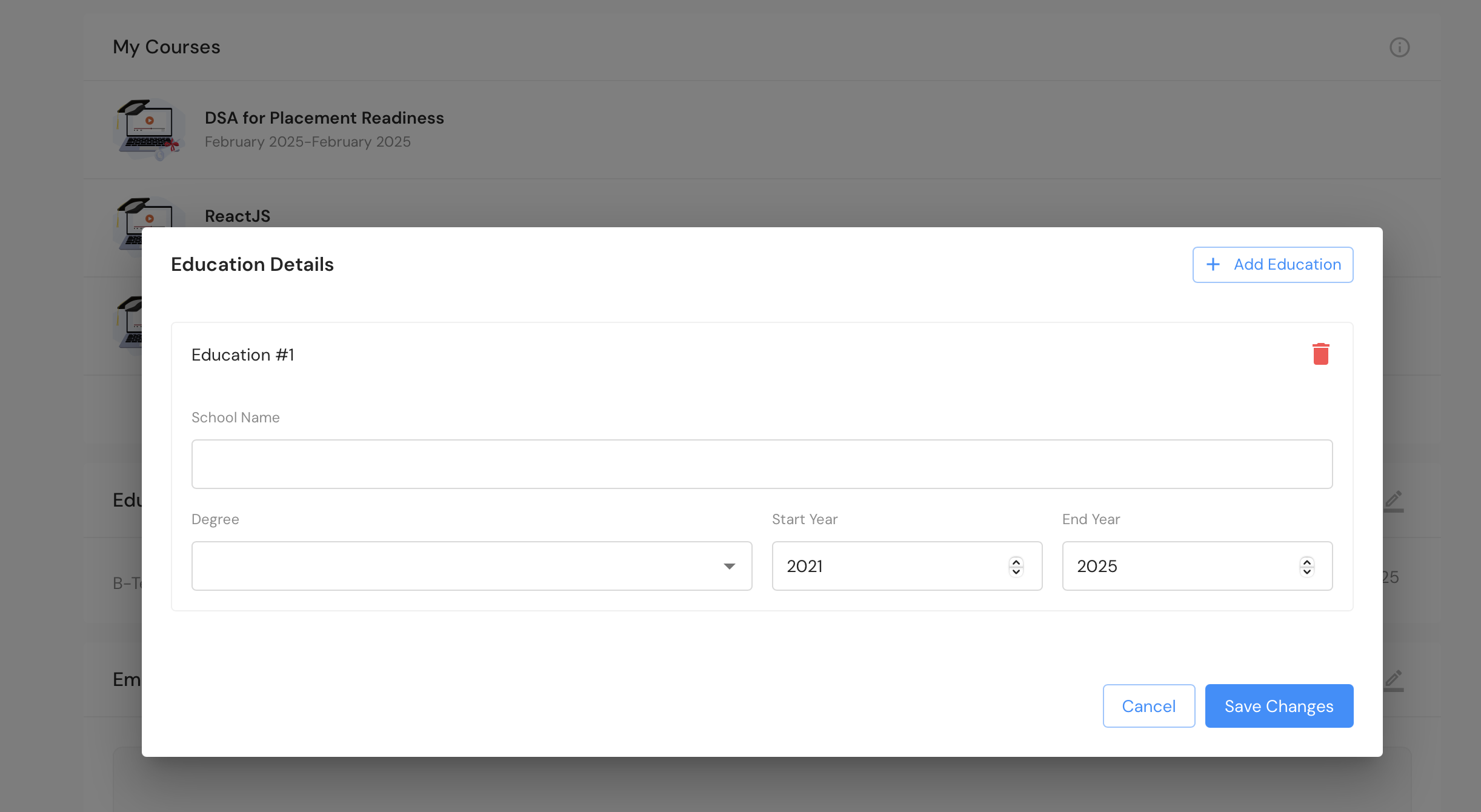Click the lower section pencil edit icon
The width and height of the screenshot is (1481, 812).
click(x=1393, y=680)
